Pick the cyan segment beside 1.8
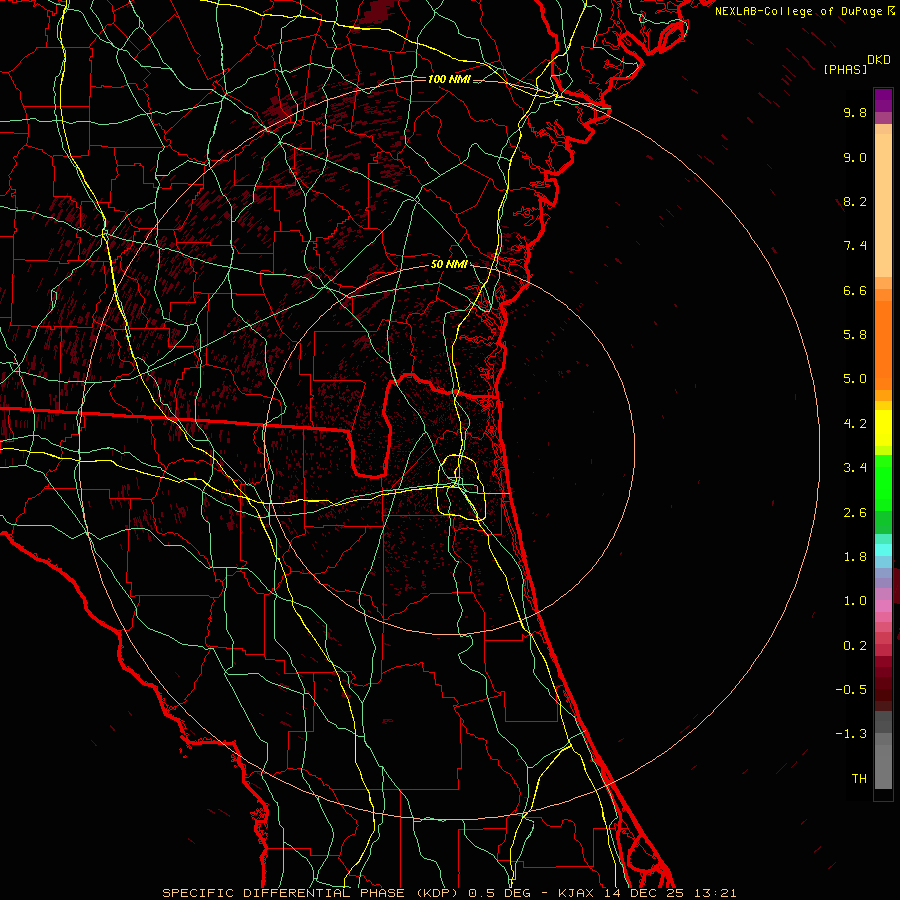Viewport: 900px width, 900px height. pos(883,550)
